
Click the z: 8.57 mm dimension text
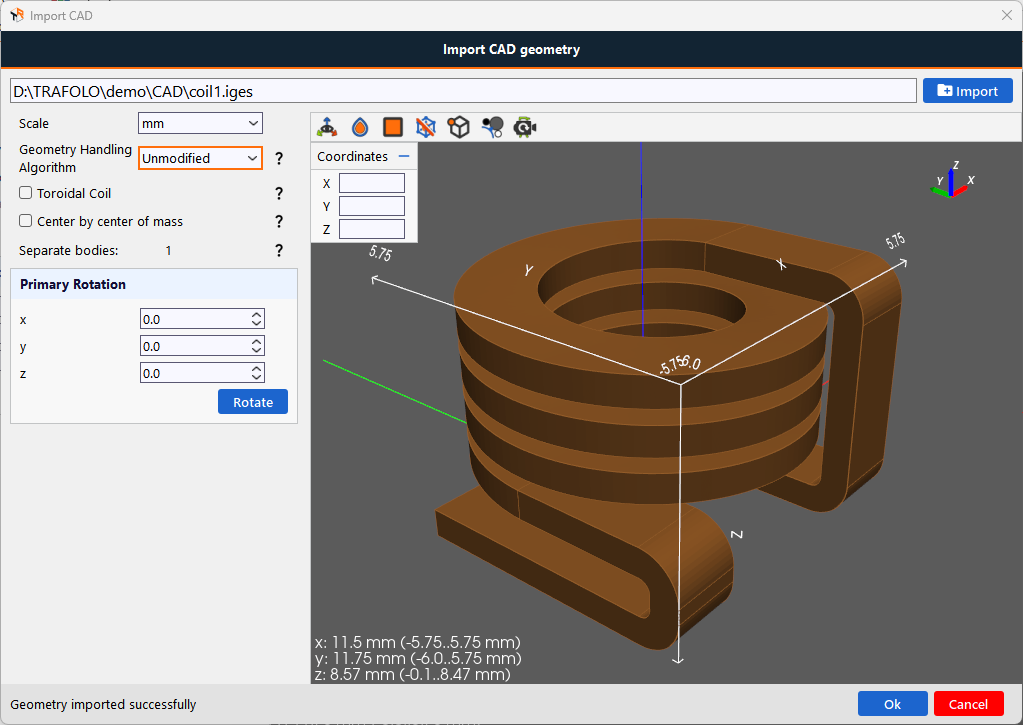coord(412,674)
